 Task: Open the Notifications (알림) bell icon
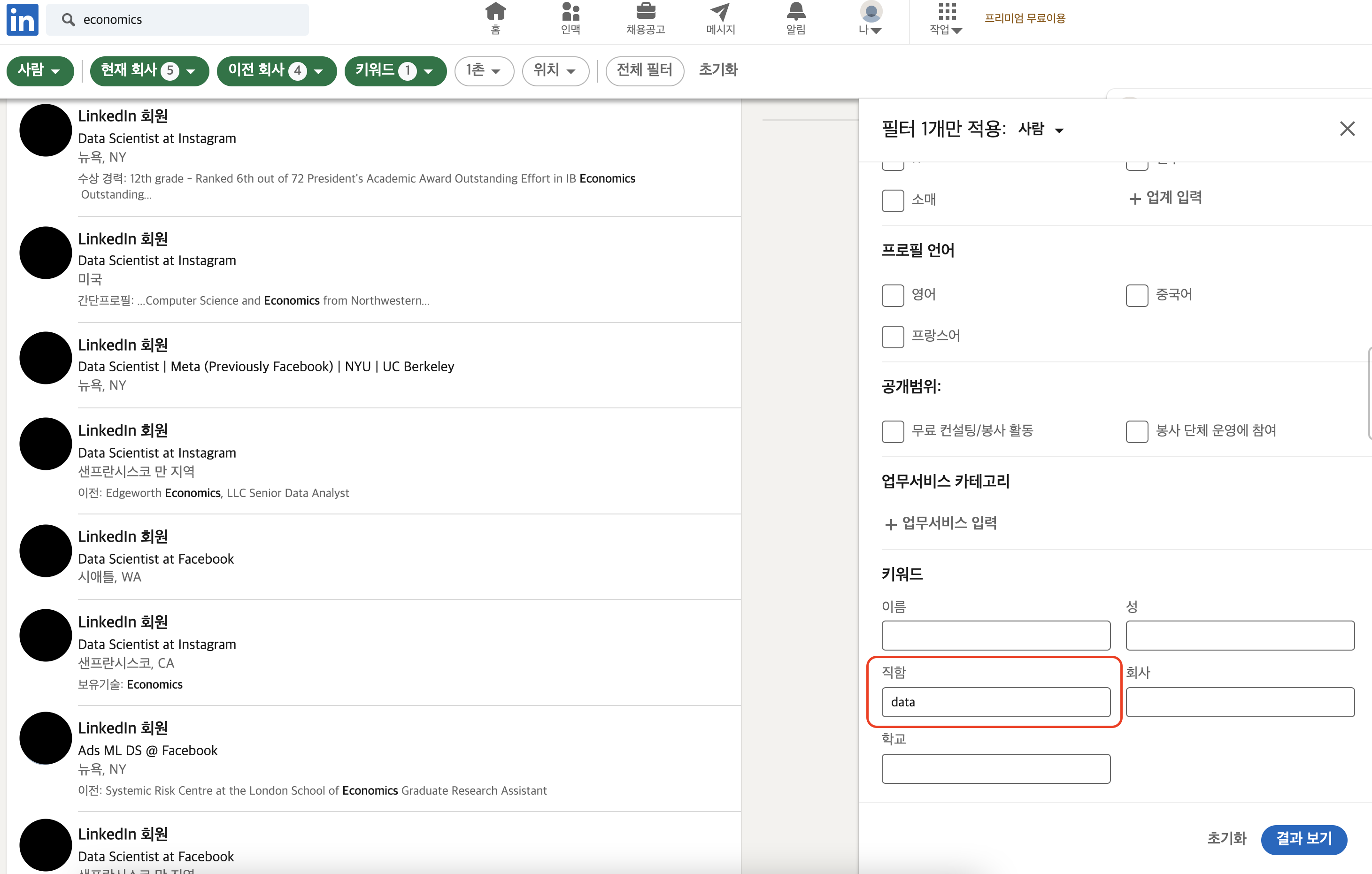pos(795,11)
